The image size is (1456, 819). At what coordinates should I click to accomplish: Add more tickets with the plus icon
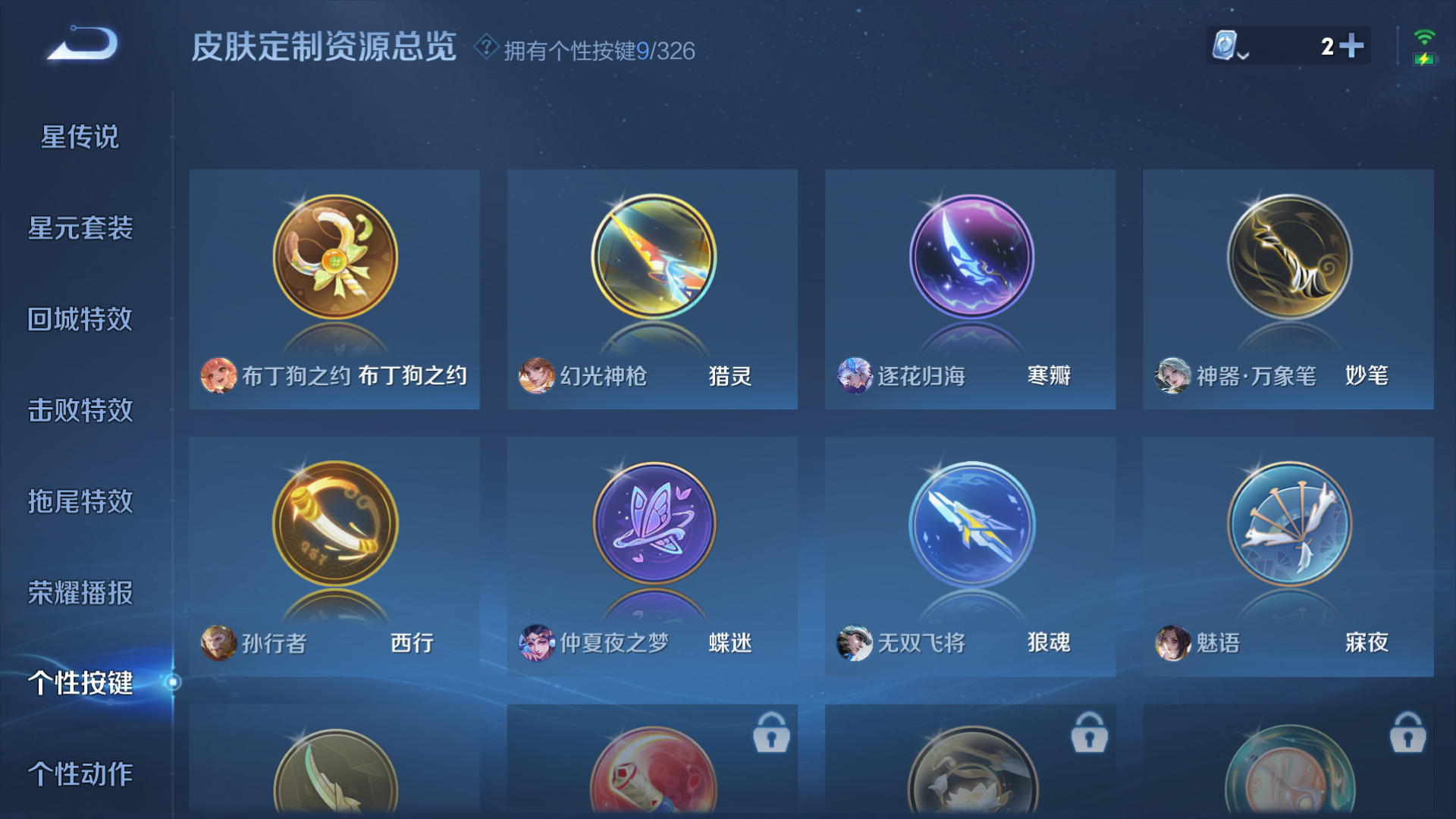[1351, 45]
